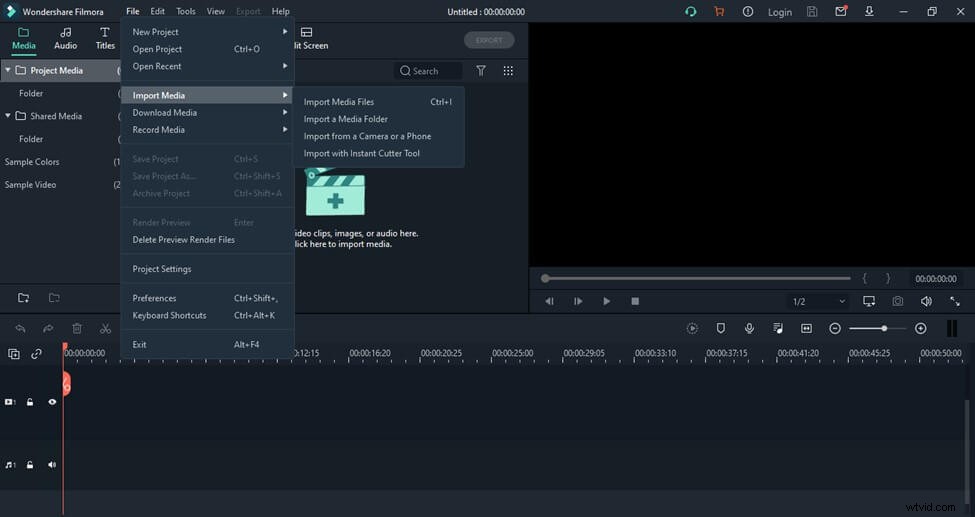
Task: Open the Edit menu
Action: point(158,11)
